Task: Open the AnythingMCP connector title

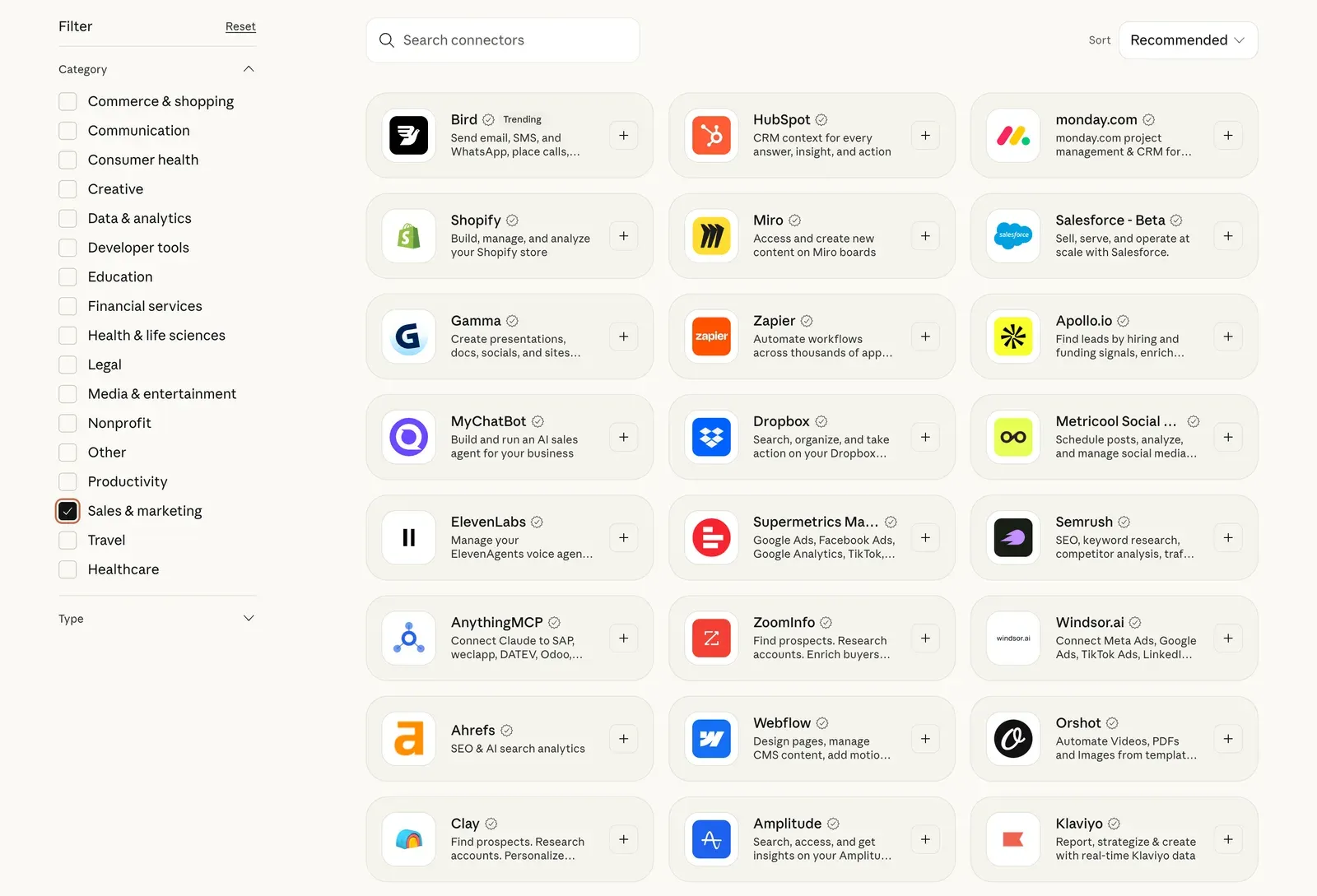Action: (496, 623)
